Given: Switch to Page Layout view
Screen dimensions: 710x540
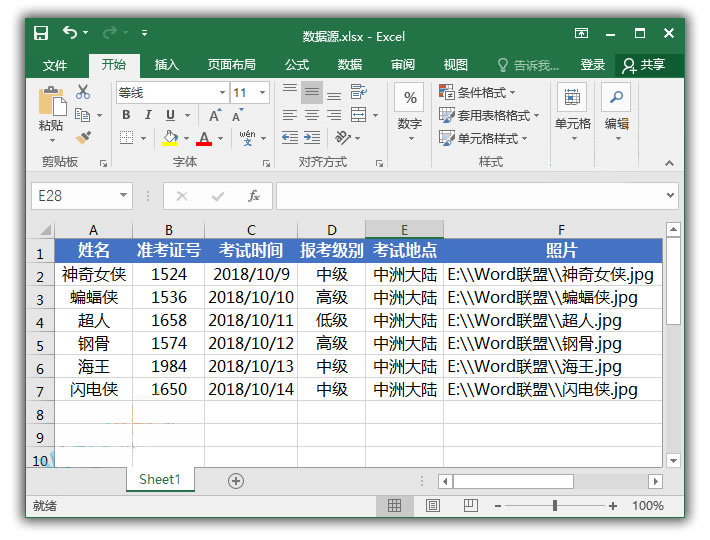Looking at the screenshot, I should click(432, 506).
